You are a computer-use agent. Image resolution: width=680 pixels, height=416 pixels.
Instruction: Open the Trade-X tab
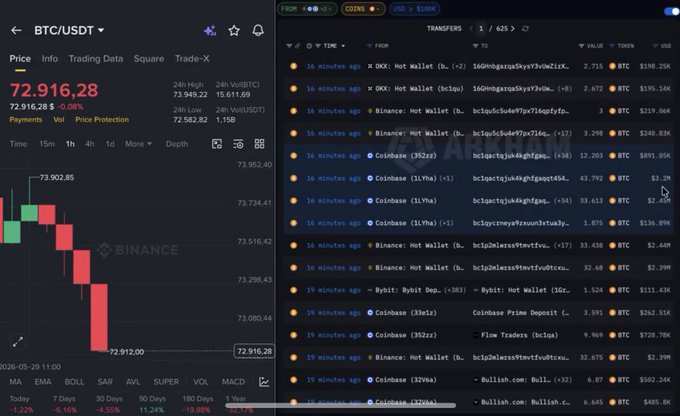[192, 59]
